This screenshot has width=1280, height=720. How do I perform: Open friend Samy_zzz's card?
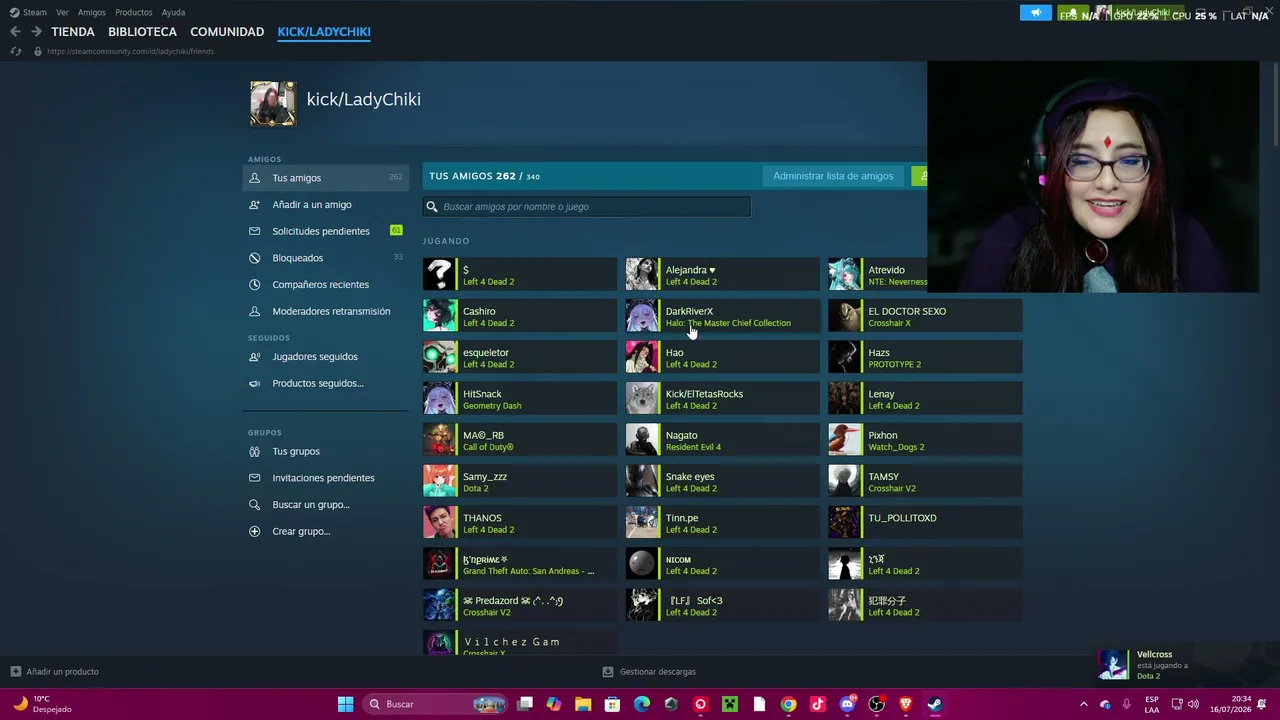point(519,481)
